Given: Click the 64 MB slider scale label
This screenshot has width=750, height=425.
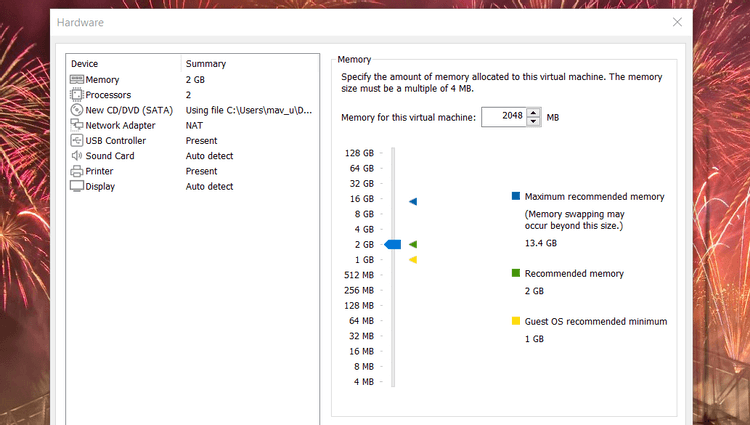Looking at the screenshot, I should pyautogui.click(x=362, y=321).
